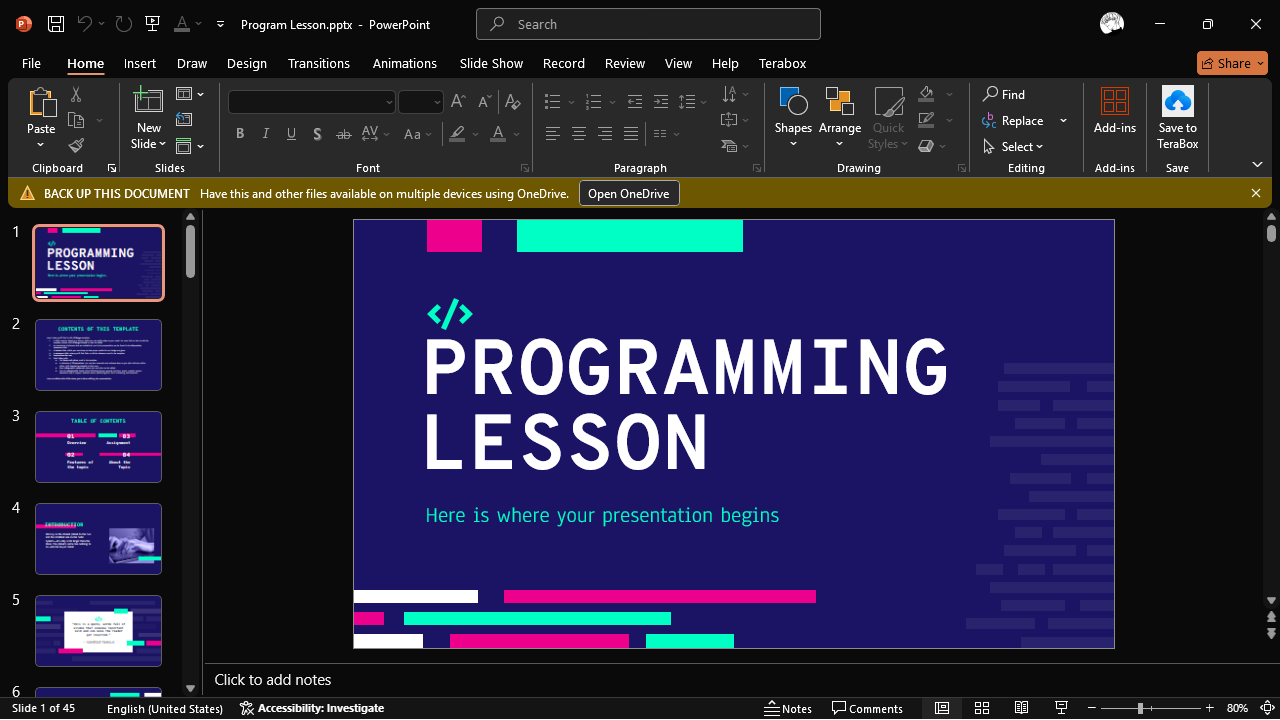1280x720 pixels.
Task: Click English (United States) language indicator
Action: pyautogui.click(x=165, y=708)
